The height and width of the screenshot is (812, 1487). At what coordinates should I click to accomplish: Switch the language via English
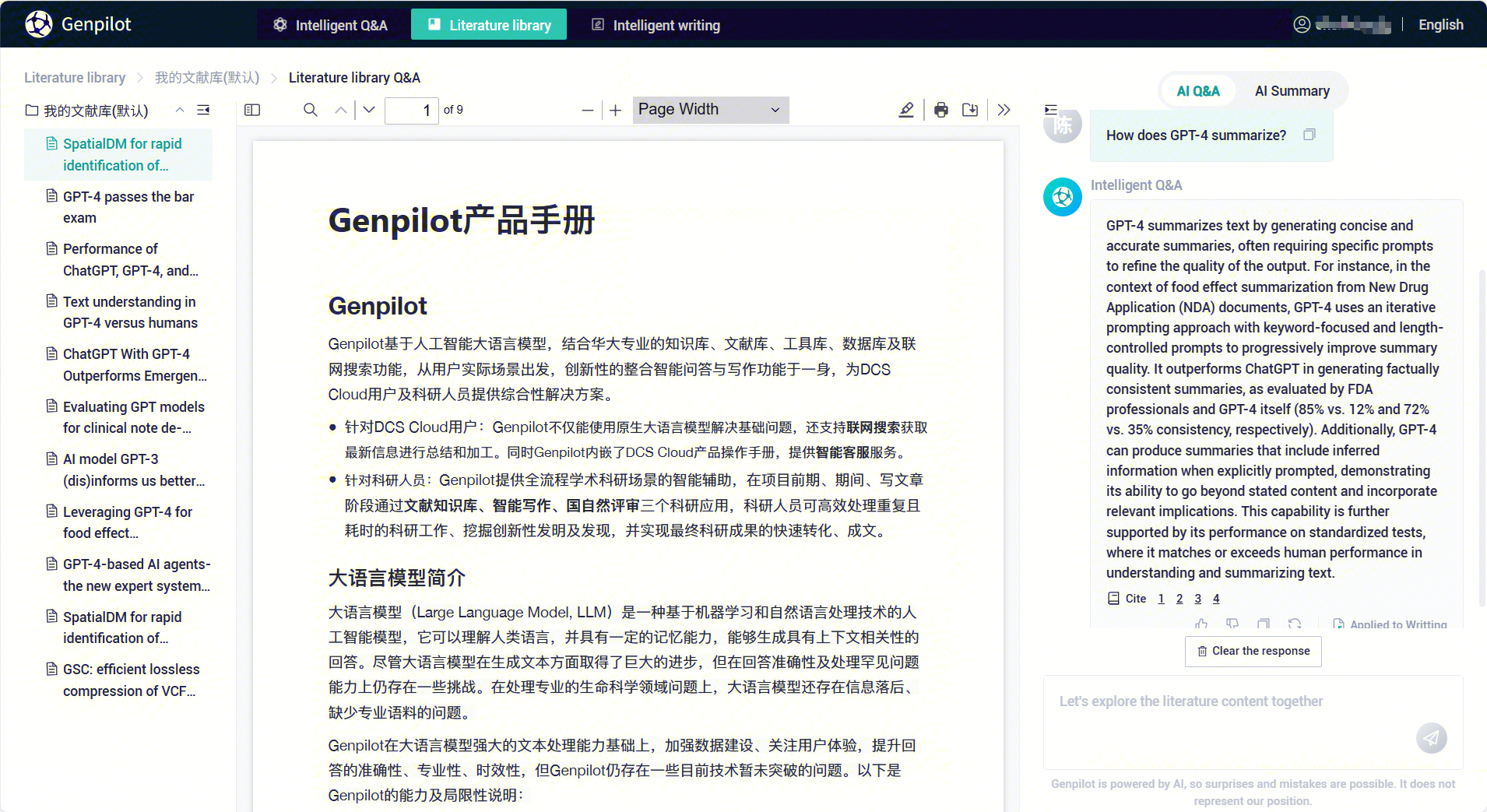pos(1440,25)
